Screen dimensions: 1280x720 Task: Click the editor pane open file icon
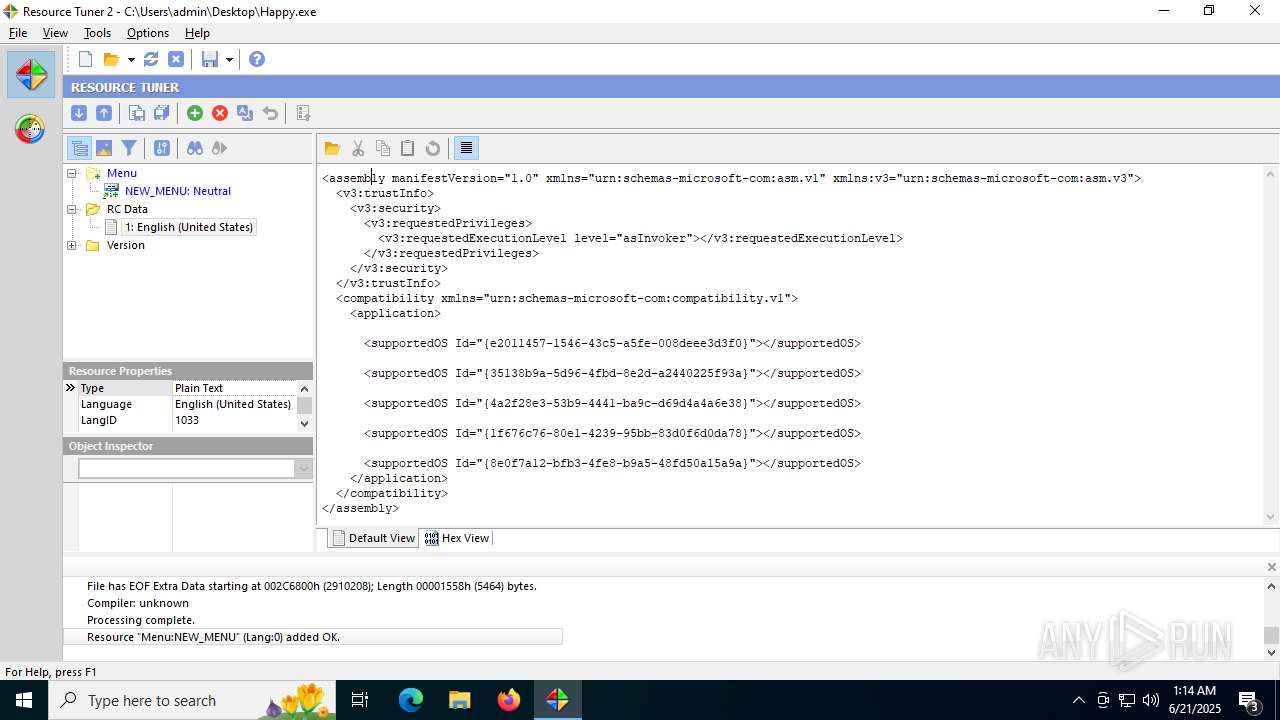(332, 148)
